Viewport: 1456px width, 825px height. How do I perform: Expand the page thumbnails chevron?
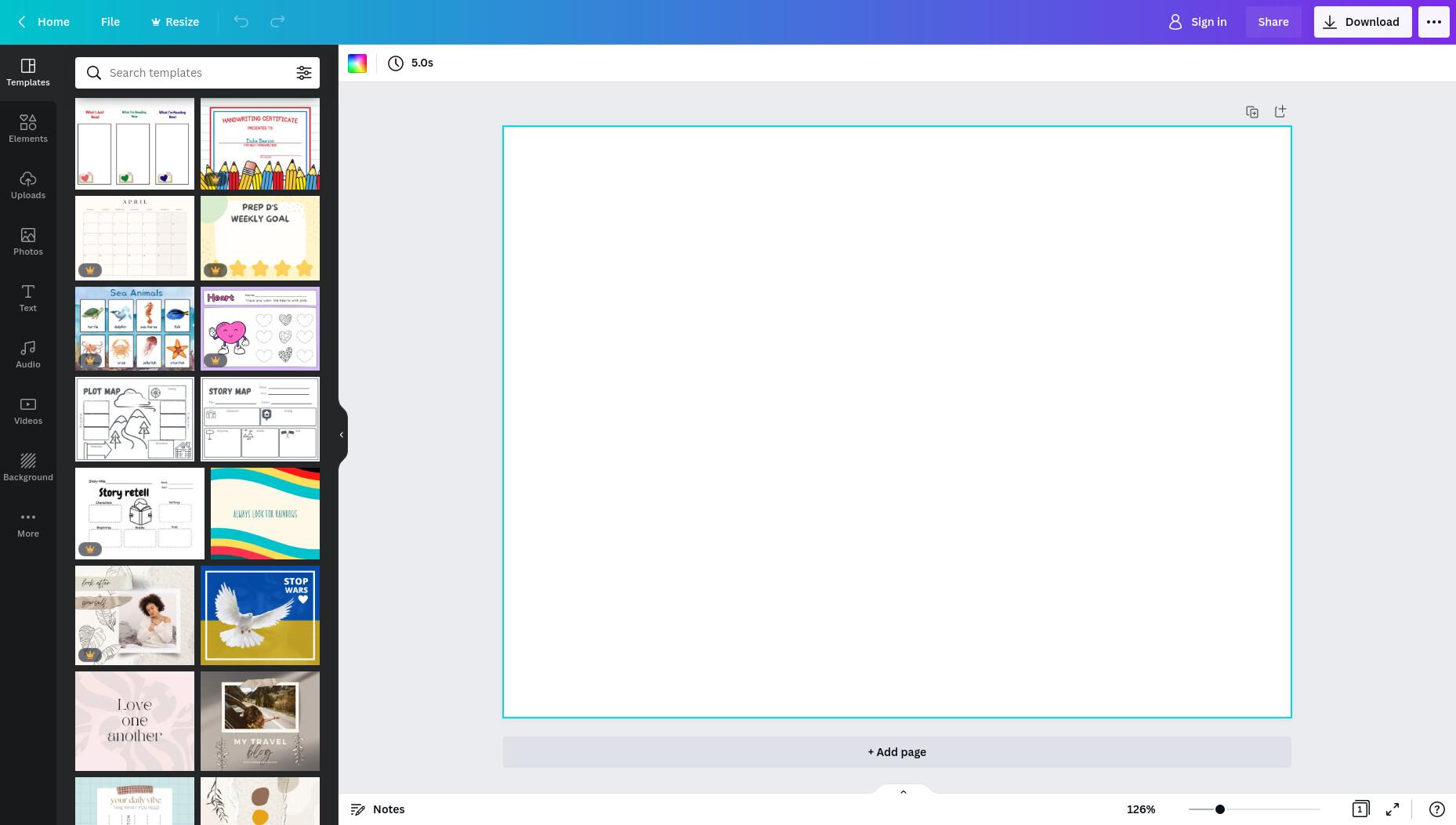(x=903, y=791)
